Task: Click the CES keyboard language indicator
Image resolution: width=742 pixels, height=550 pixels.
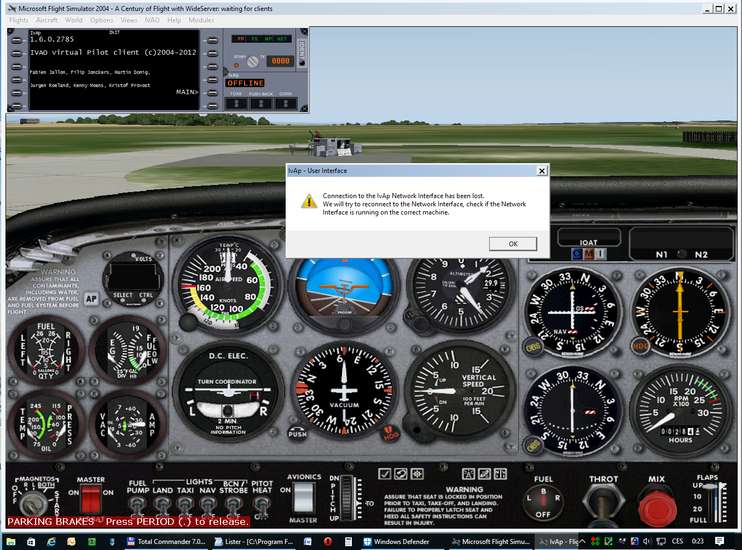Action: pyautogui.click(x=677, y=541)
